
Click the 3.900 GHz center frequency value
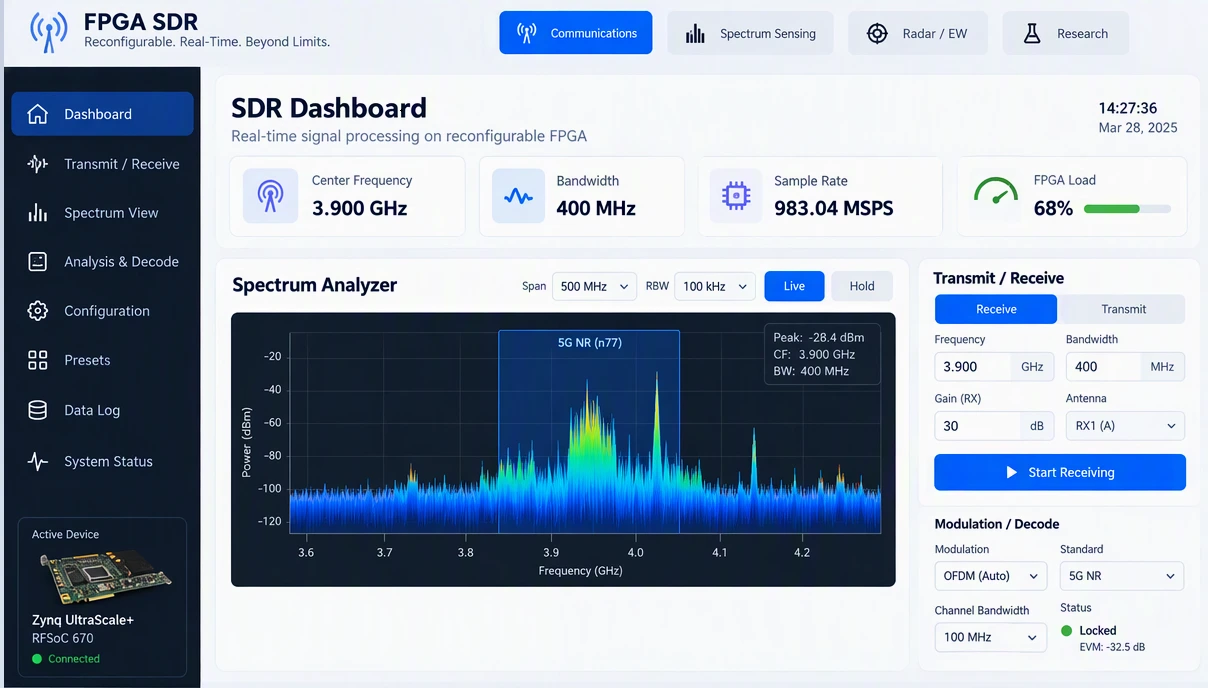(359, 209)
